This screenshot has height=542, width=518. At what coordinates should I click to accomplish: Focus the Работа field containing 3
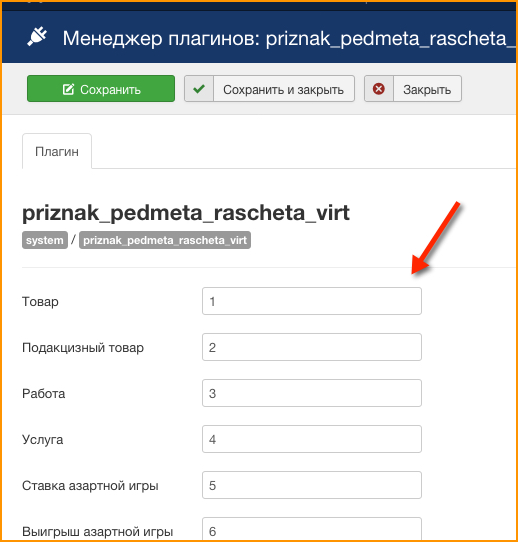(312, 393)
